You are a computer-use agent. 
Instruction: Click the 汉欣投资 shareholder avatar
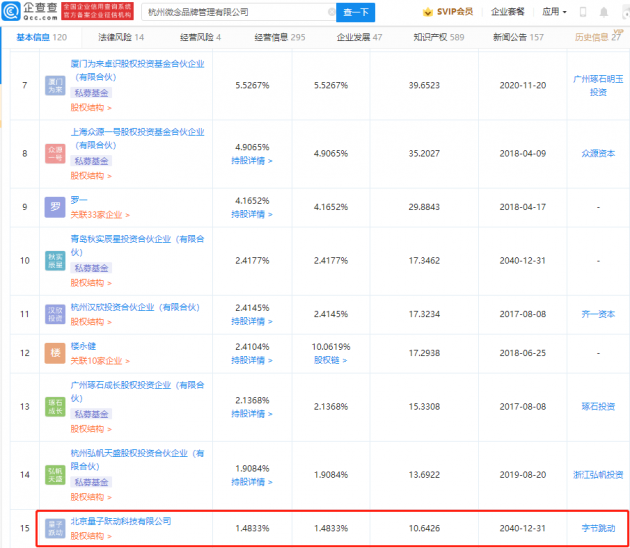(55, 314)
